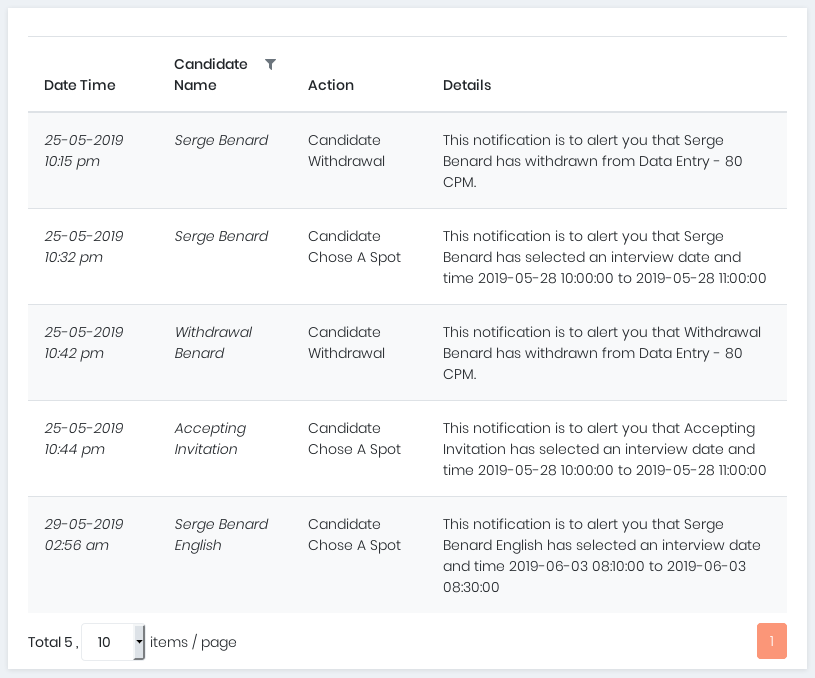Click details mentioning 2019-06-03 08:10:00 interview

click(601, 555)
